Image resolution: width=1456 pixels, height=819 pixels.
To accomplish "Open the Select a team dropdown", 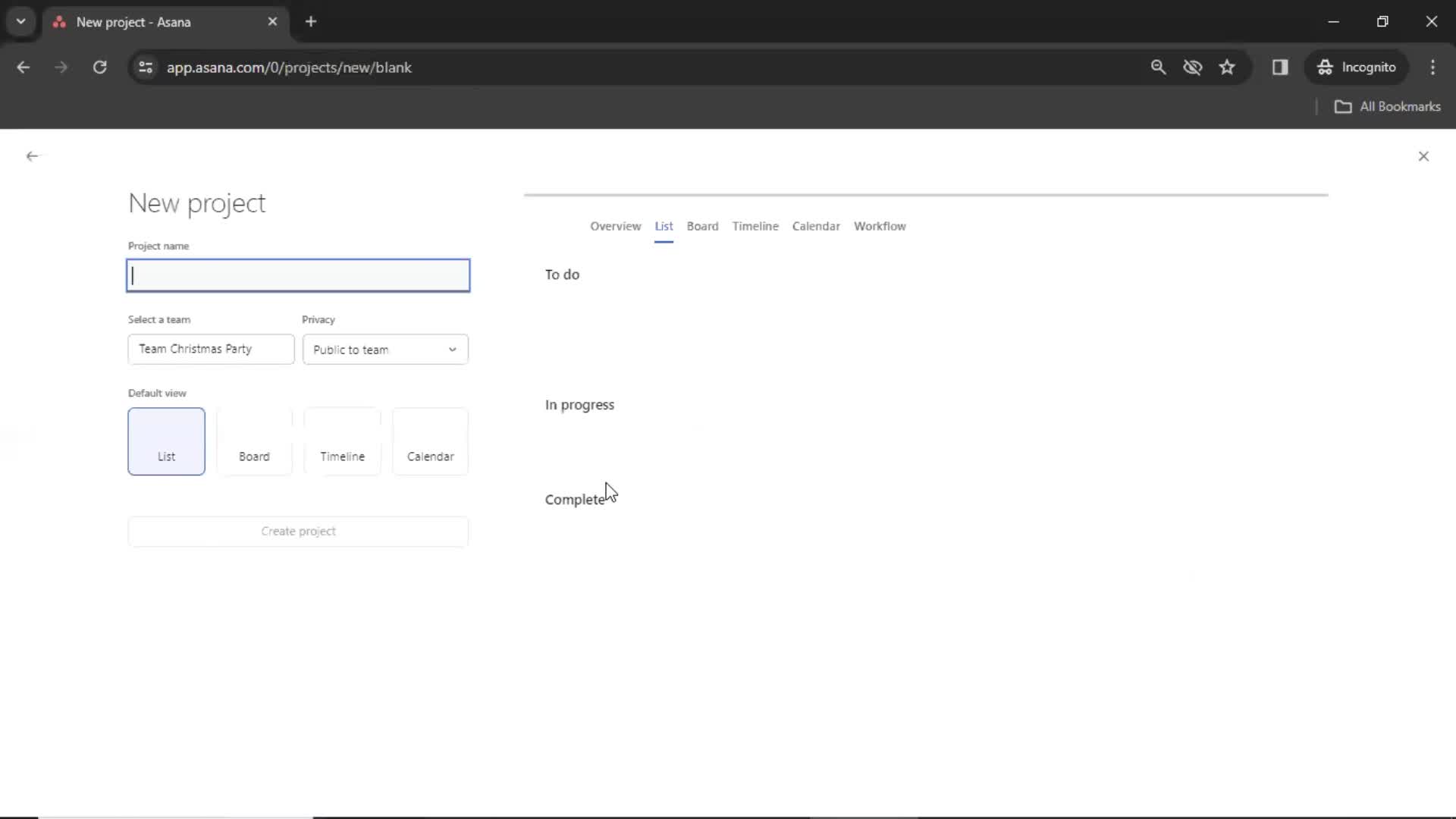I will [210, 349].
